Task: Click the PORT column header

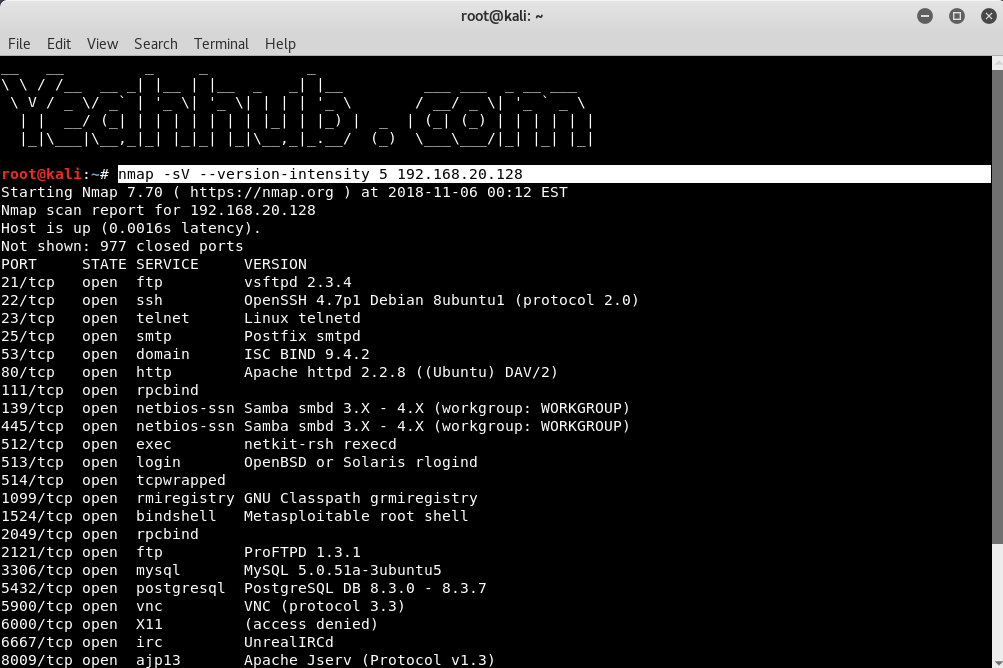Action: click(19, 264)
